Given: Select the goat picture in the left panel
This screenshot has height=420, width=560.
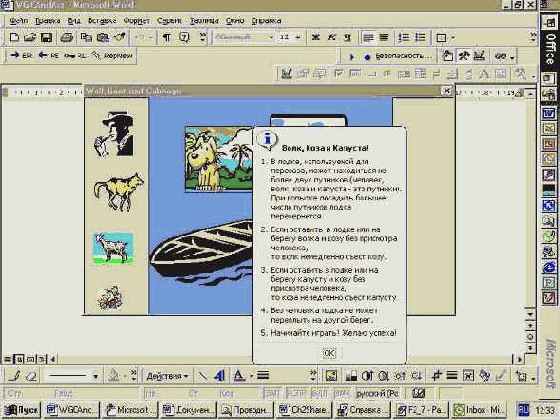Looking at the screenshot, I should coord(114,248).
